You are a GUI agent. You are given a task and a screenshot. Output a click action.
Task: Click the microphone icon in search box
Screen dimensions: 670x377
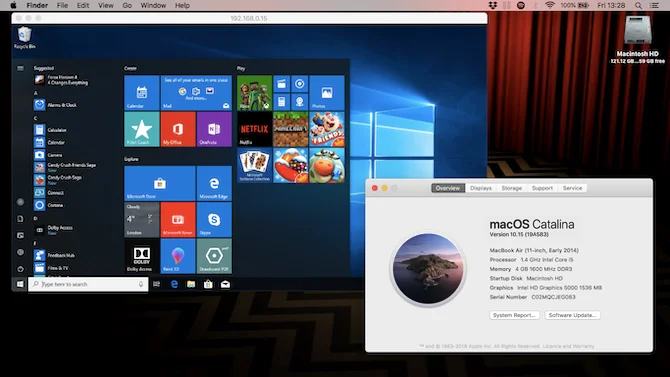click(141, 284)
